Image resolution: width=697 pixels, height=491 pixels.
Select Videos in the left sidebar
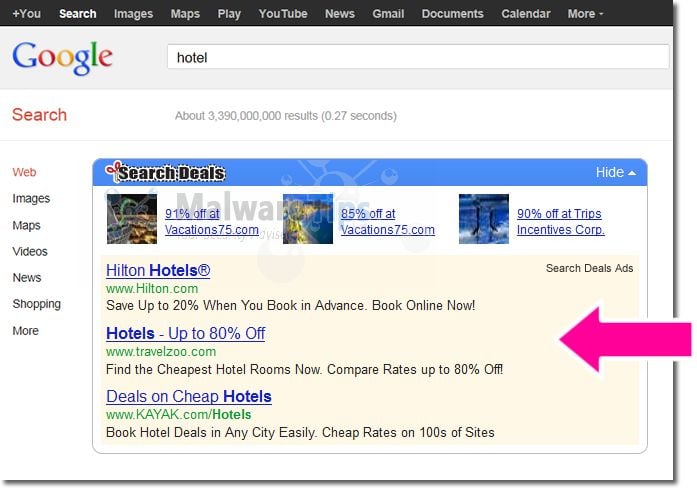point(30,251)
